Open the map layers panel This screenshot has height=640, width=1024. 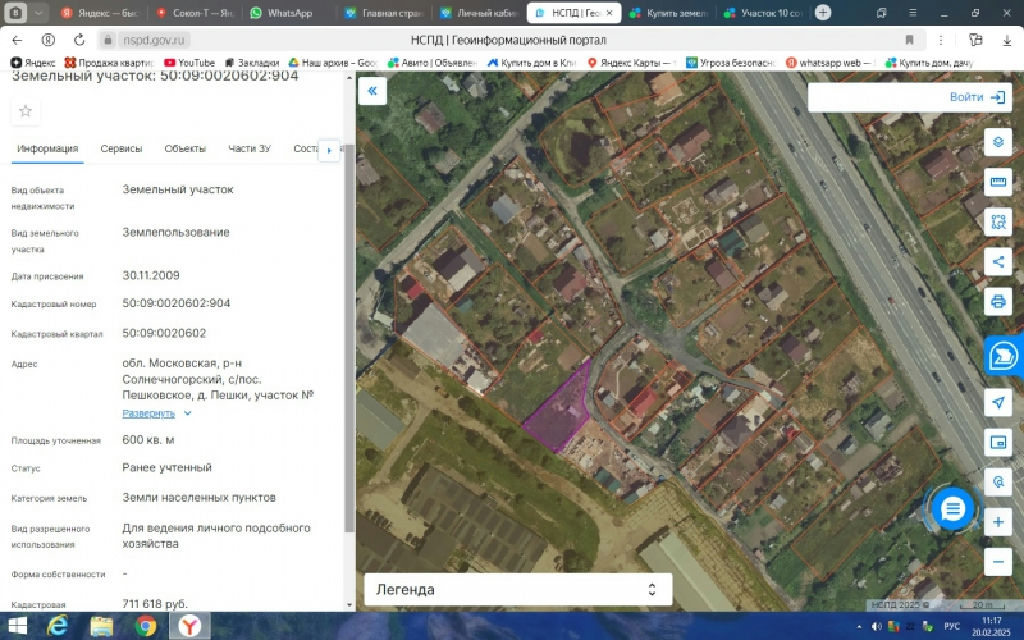[x=997, y=142]
